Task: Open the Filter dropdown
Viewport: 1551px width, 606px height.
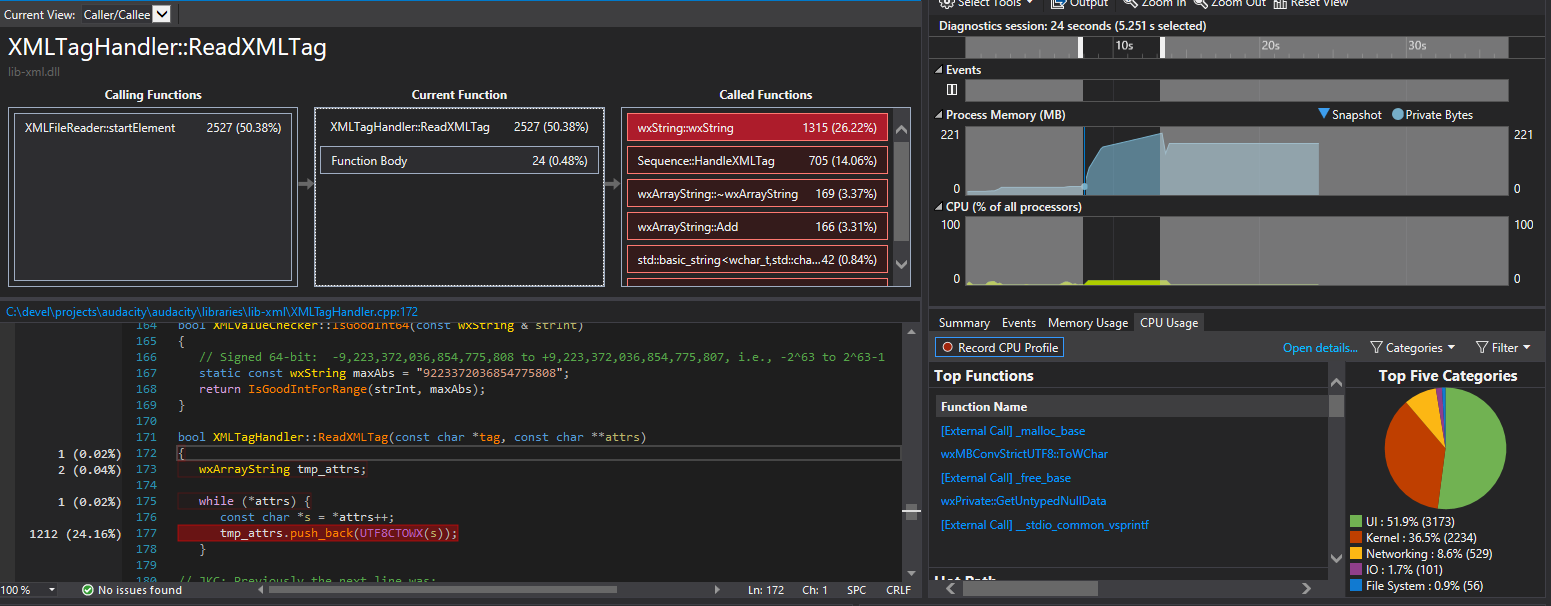Action: pyautogui.click(x=1503, y=348)
